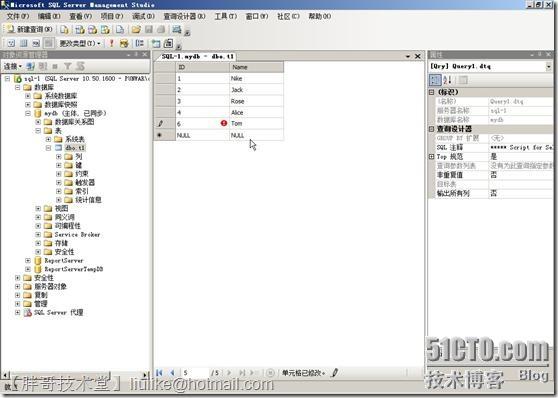
Task: Open the Query Designer (查询设计器) menu
Action: (184, 16)
